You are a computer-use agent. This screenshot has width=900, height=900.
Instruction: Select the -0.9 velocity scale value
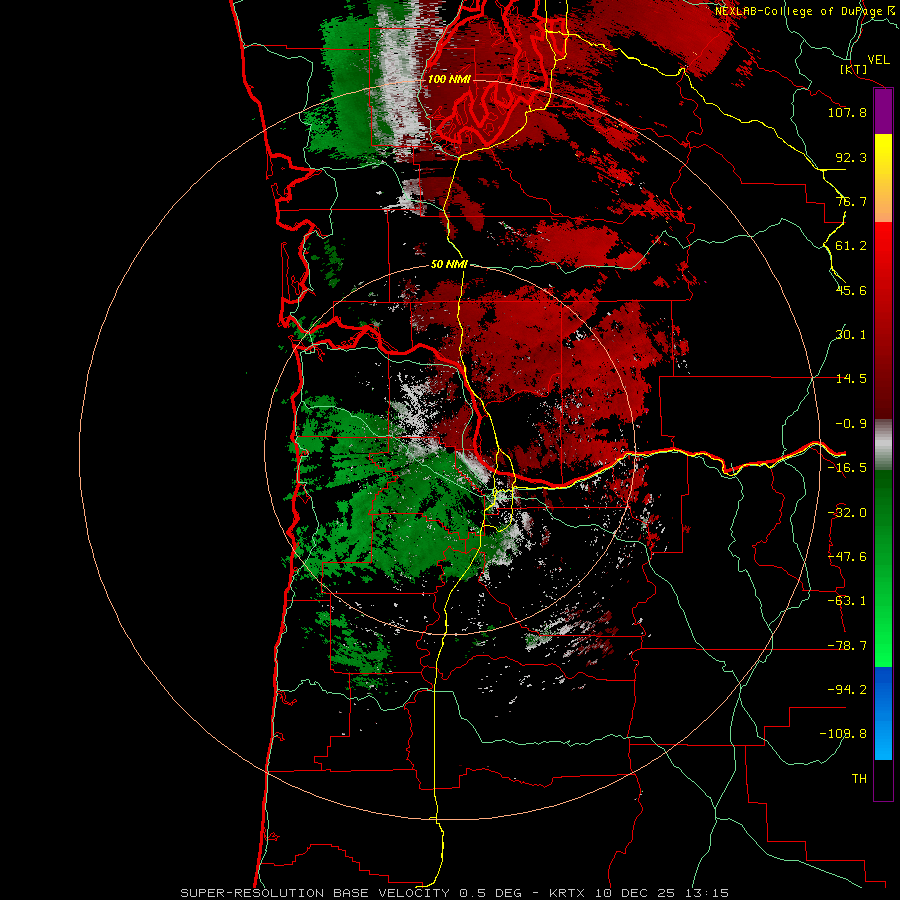point(851,424)
